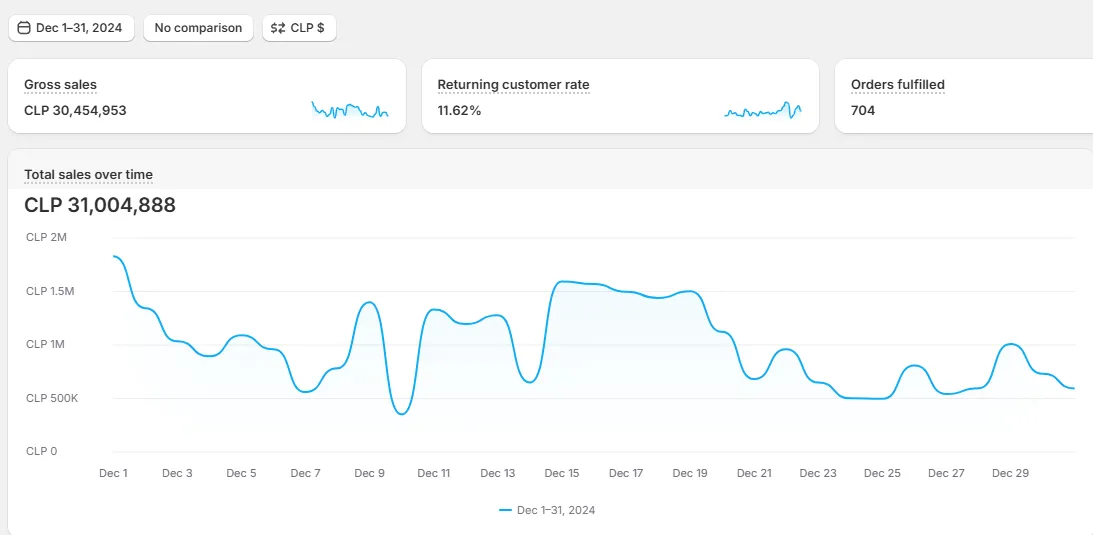
Task: Click the blue legend line swatch
Action: pyautogui.click(x=505, y=510)
